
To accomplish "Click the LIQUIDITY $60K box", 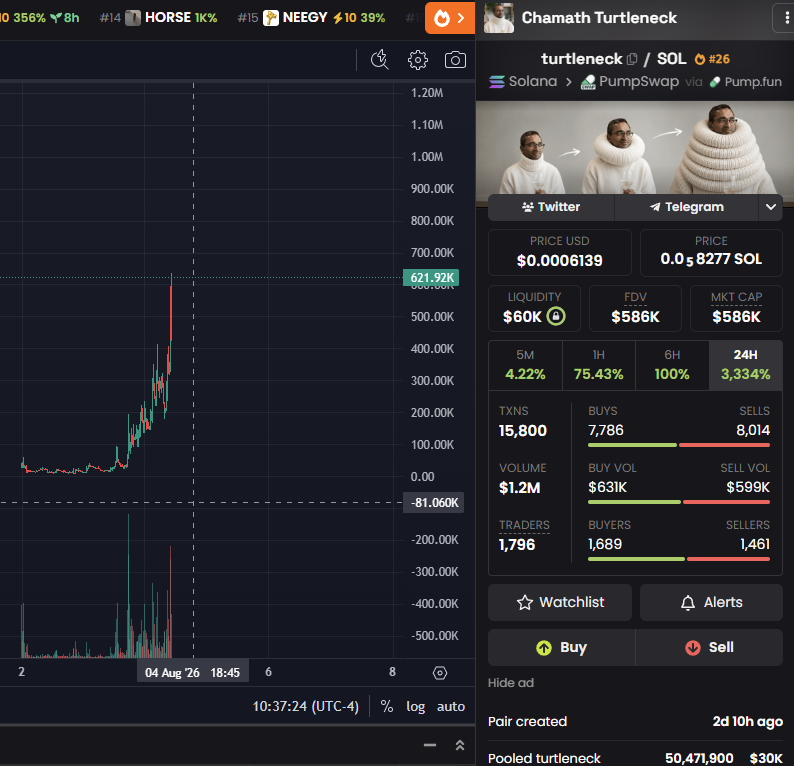I will pos(534,308).
